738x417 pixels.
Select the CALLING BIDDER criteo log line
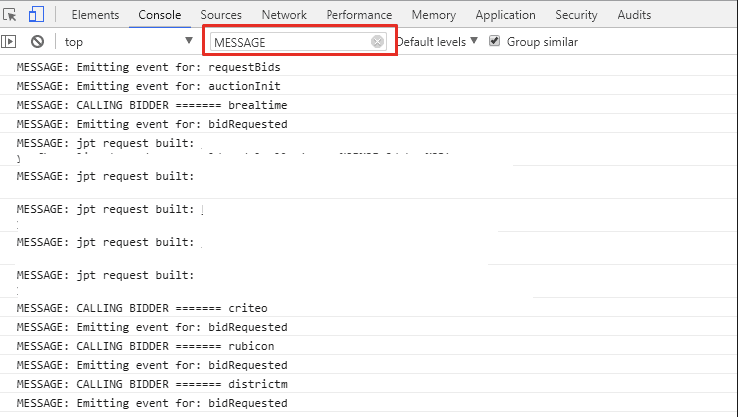[x=142, y=308]
